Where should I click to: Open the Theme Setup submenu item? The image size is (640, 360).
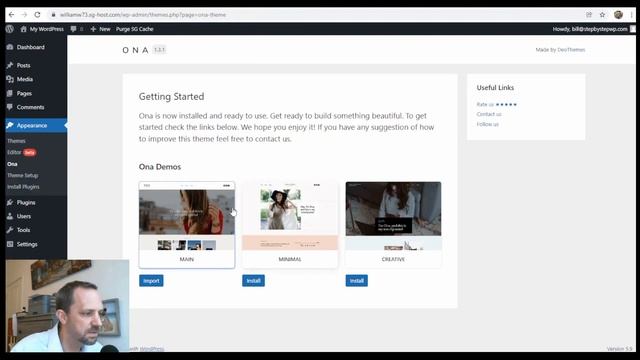[x=22, y=176]
